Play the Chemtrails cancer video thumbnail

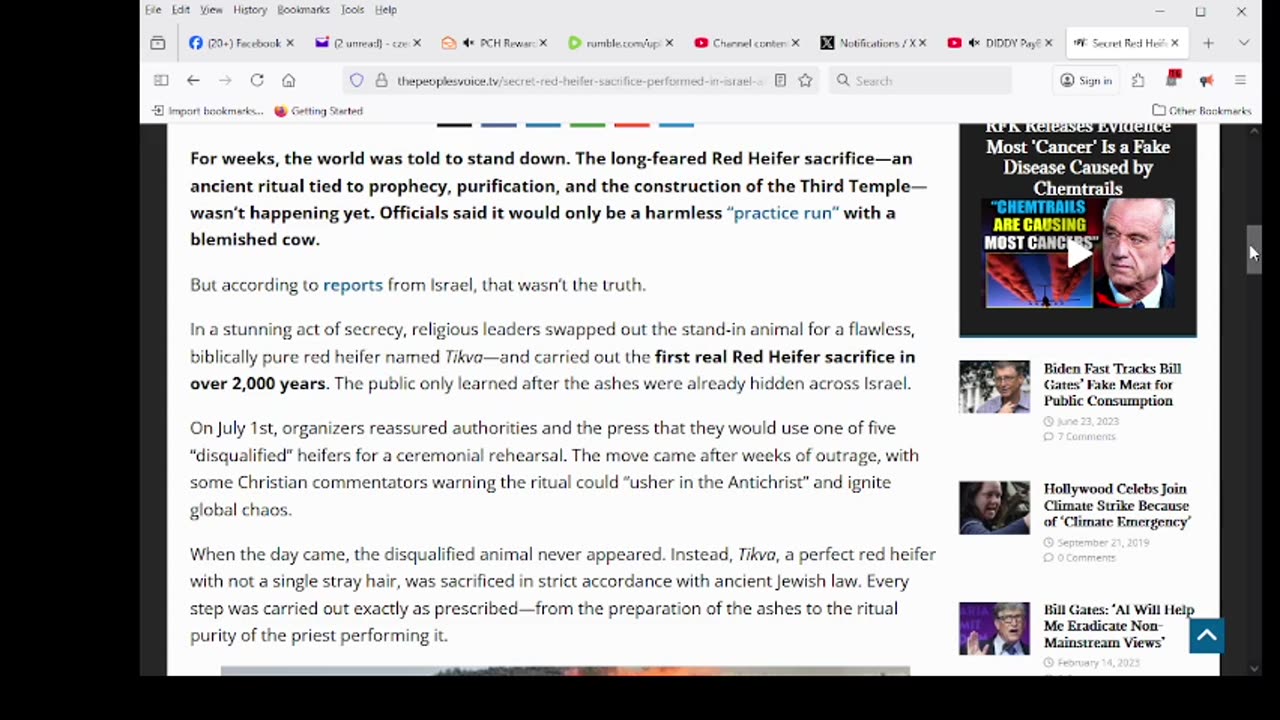1078,254
